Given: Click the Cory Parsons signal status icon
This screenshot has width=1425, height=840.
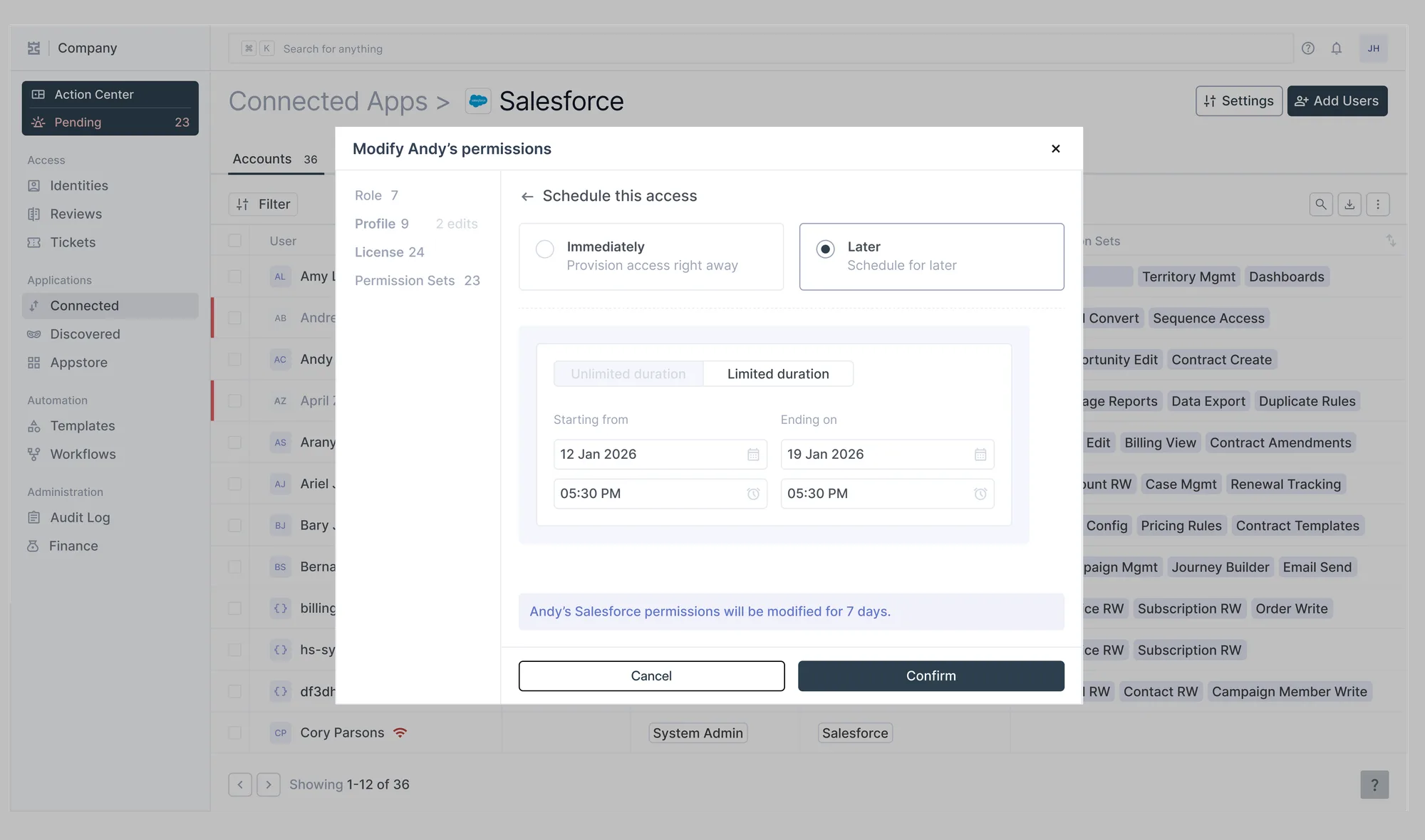Looking at the screenshot, I should [x=400, y=732].
